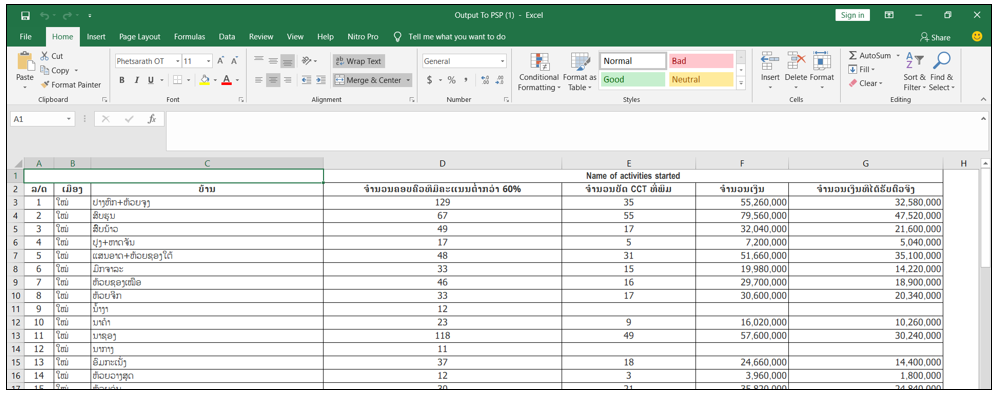Open Find & Select
The height and width of the screenshot is (395, 994).
tap(942, 72)
